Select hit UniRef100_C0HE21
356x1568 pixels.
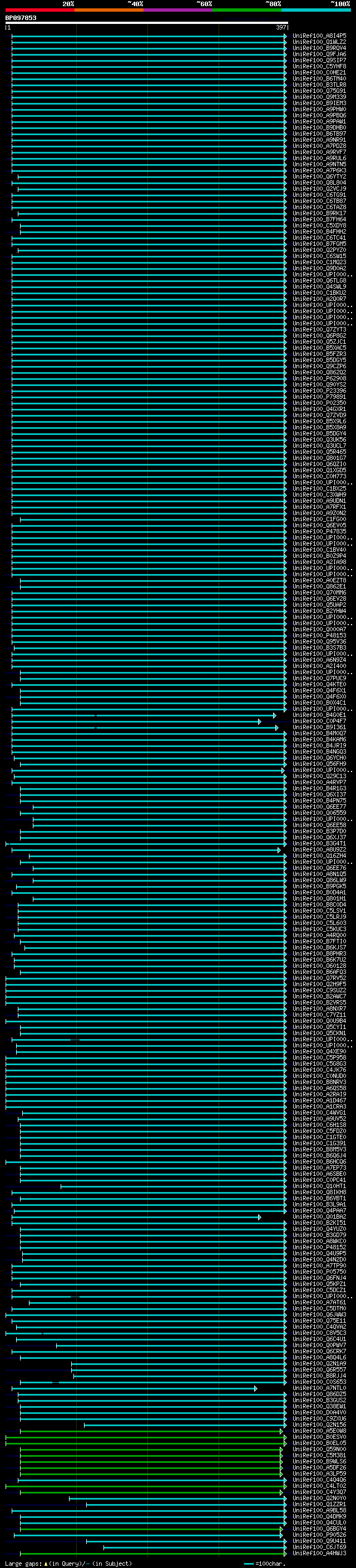tap(319, 72)
